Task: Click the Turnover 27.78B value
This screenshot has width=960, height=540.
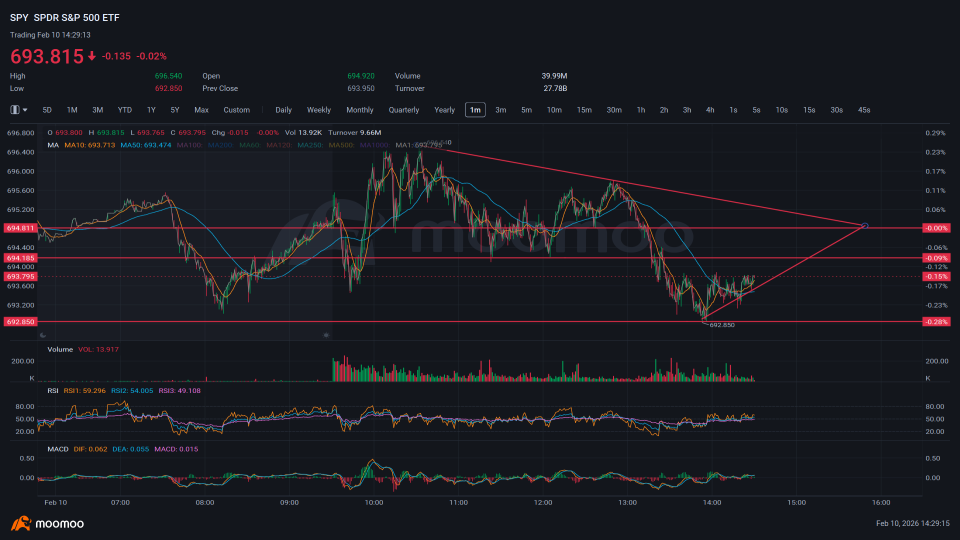Action: 555,89
